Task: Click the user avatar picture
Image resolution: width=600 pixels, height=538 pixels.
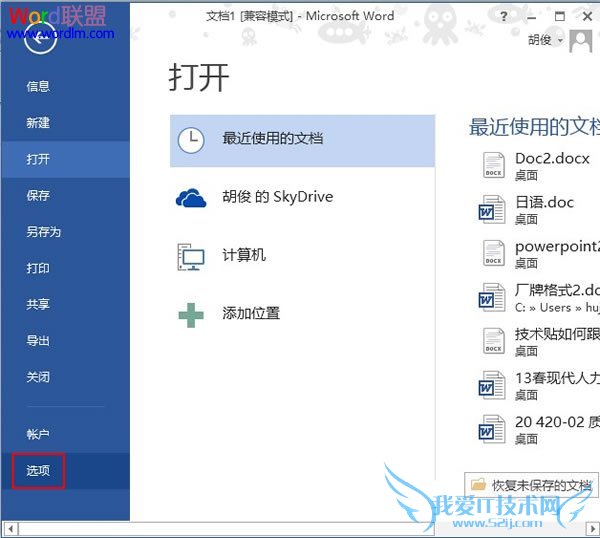Action: point(580,41)
